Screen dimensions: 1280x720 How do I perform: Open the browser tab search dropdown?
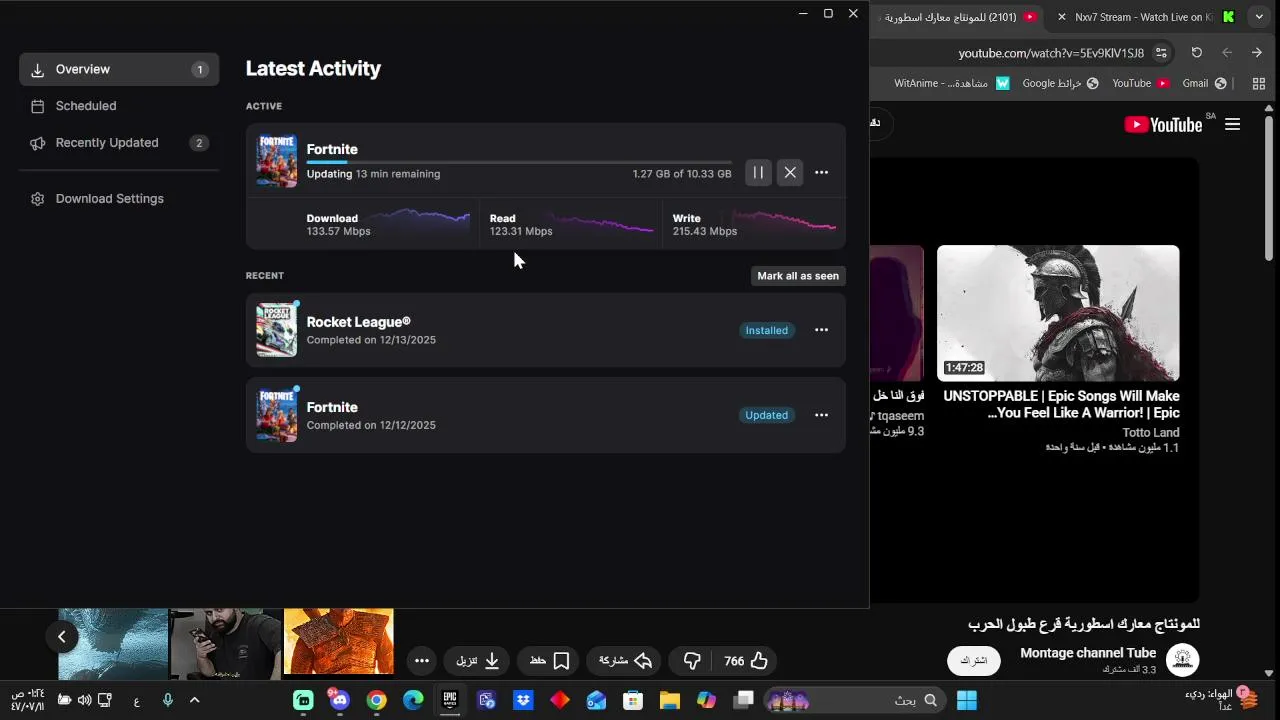click(1260, 17)
